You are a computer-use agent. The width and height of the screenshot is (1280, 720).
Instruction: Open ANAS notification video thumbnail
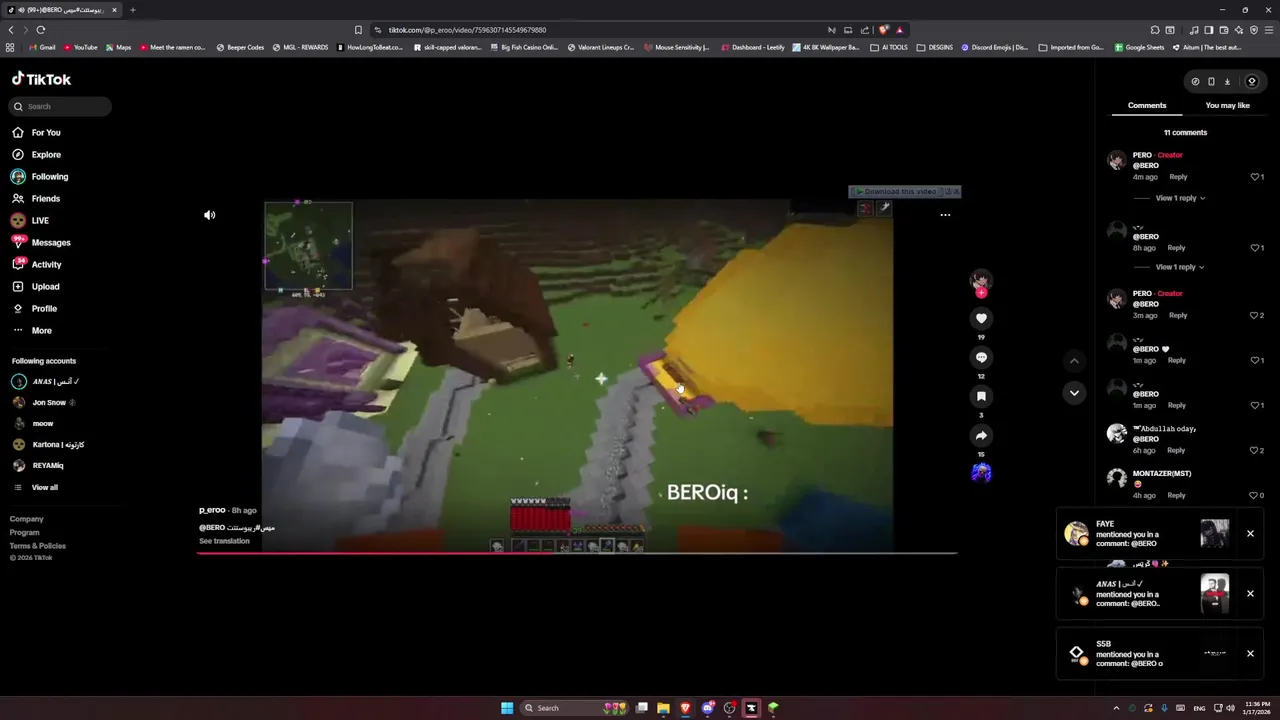1215,594
